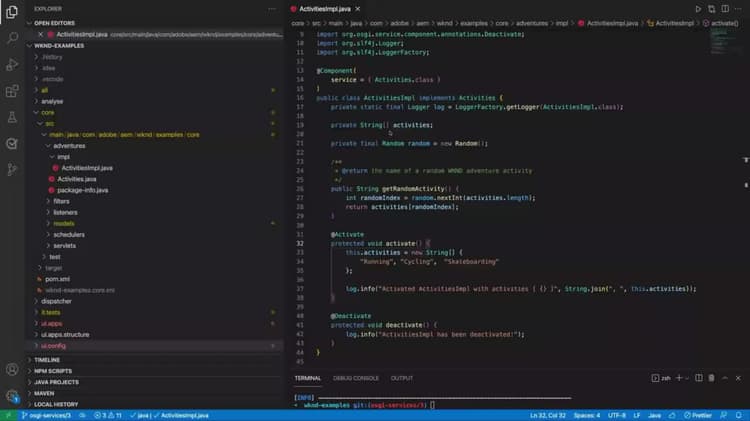Change Spaces: 4 indentation setting
Screen dimensions: 750x421
[x=586, y=415]
